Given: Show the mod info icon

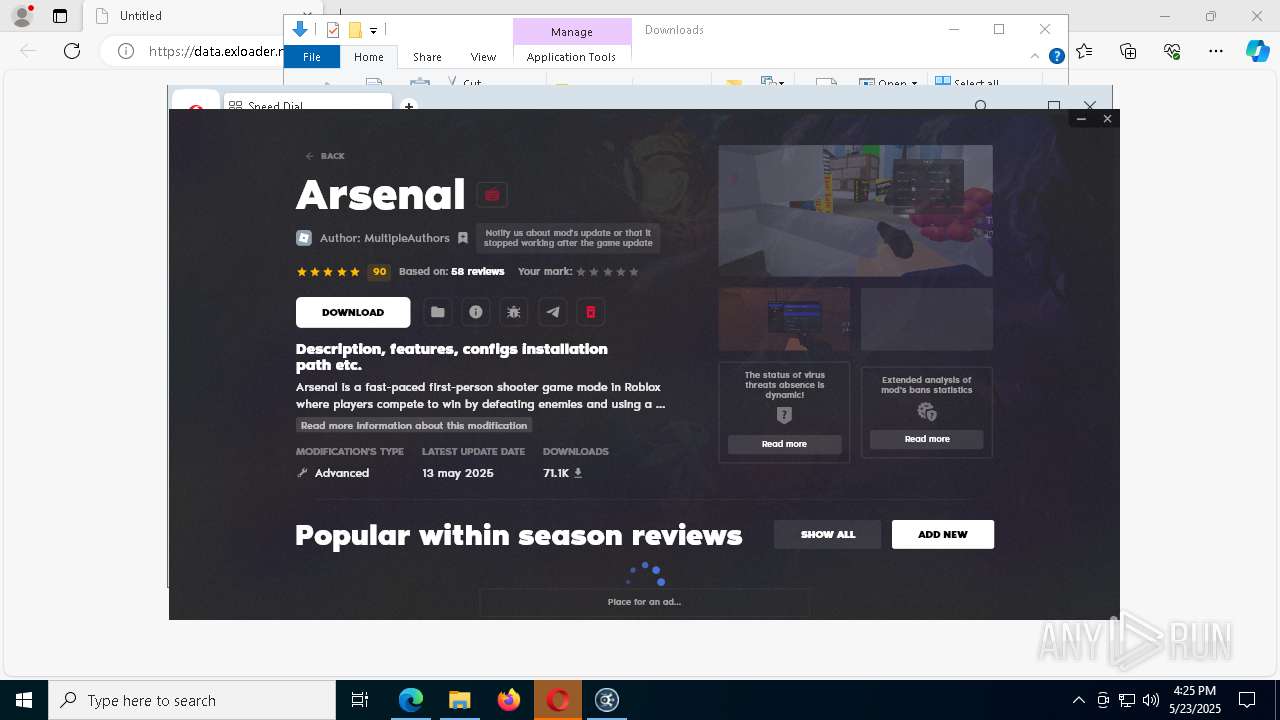Looking at the screenshot, I should pyautogui.click(x=476, y=312).
